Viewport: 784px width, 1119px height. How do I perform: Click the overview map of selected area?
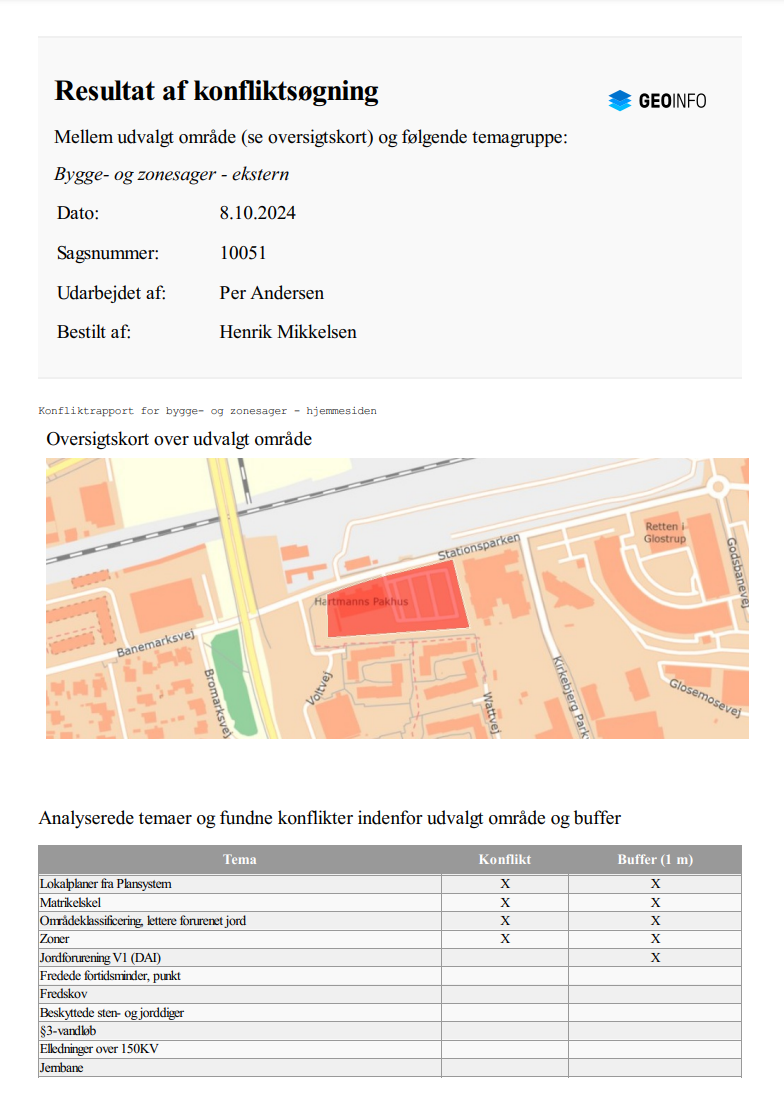(397, 598)
